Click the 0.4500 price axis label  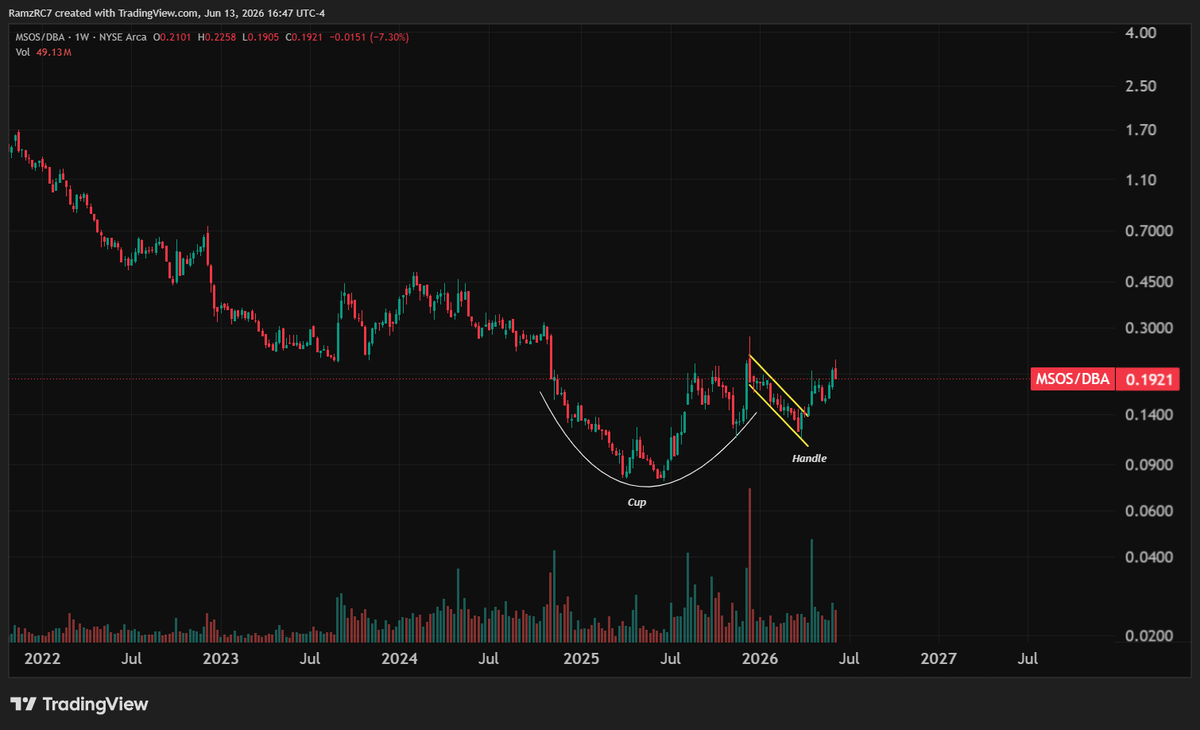point(1149,282)
